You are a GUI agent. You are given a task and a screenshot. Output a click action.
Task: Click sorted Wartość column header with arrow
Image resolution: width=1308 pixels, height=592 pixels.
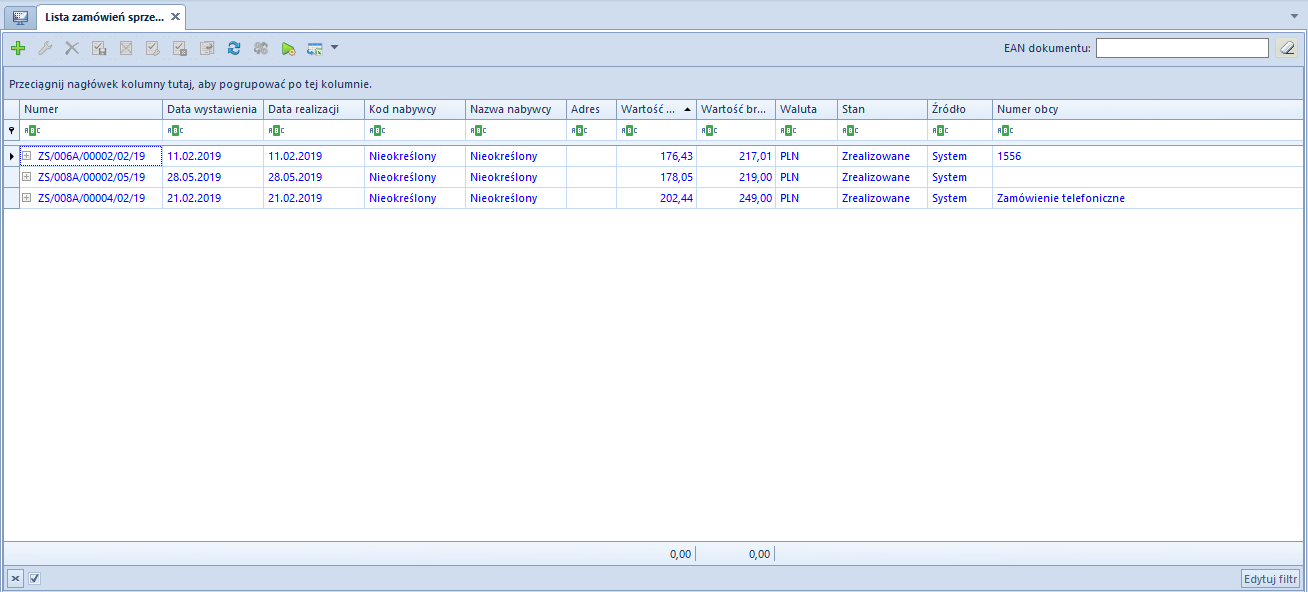656,109
